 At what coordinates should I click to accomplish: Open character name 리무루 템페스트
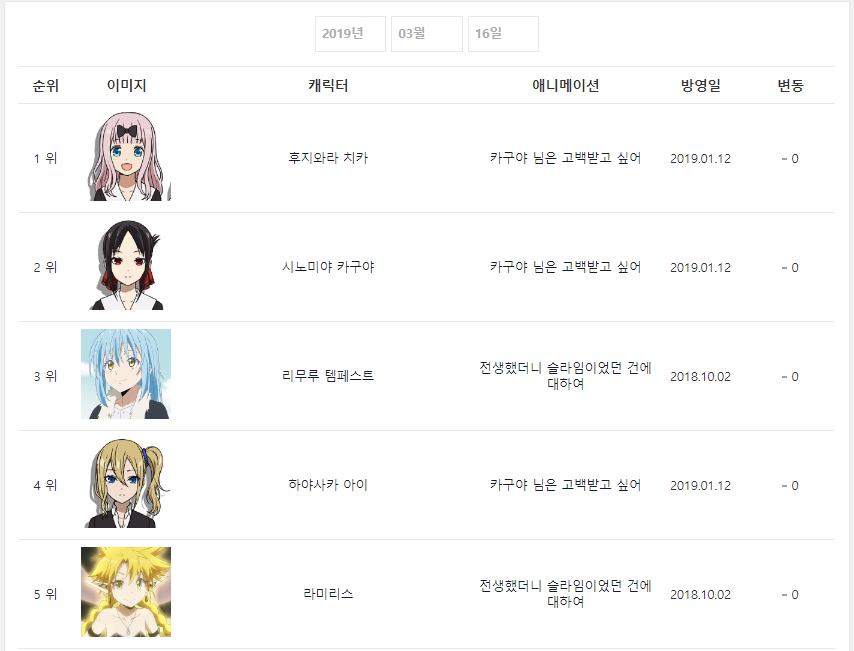coord(328,376)
